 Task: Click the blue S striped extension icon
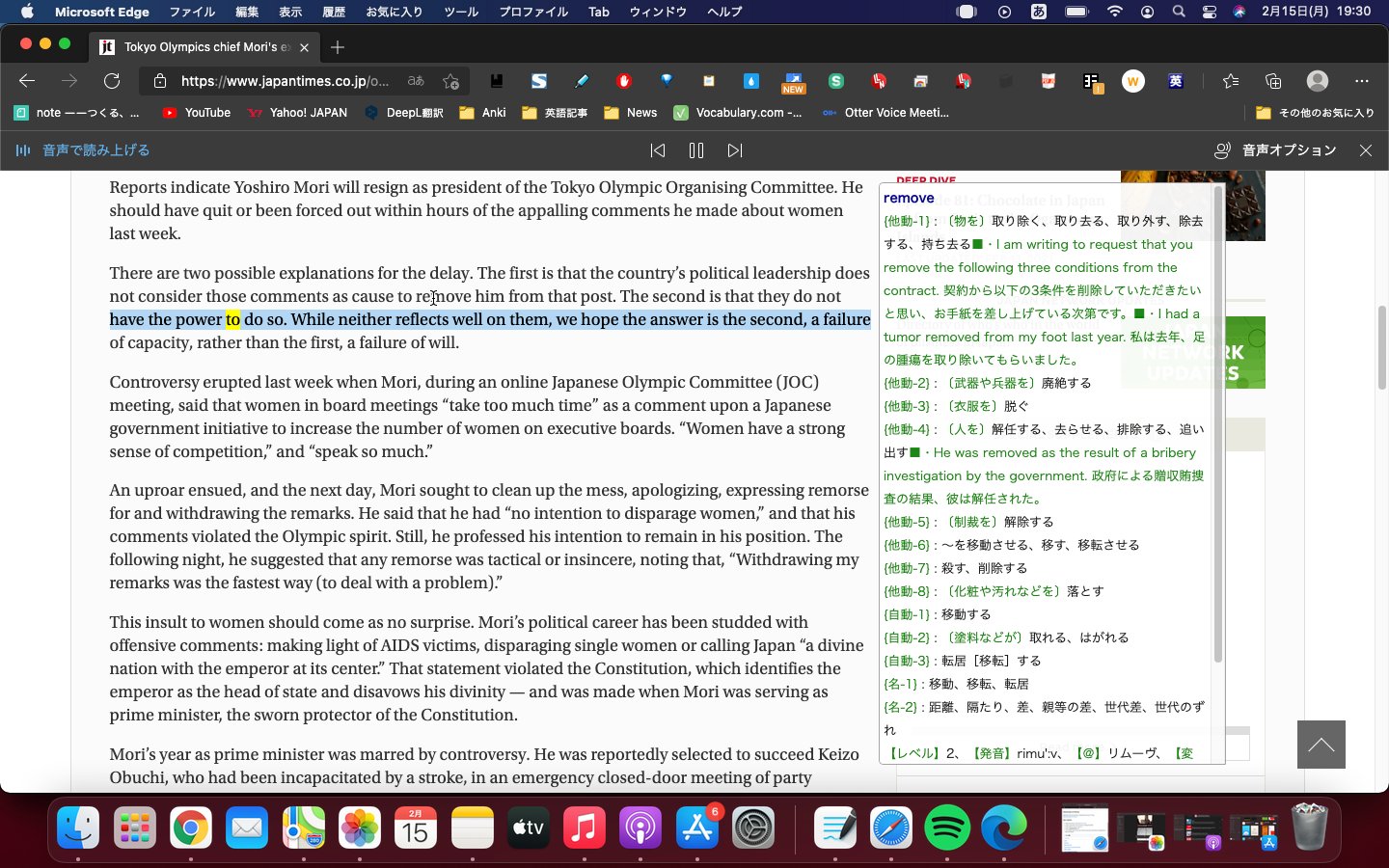[x=539, y=81]
